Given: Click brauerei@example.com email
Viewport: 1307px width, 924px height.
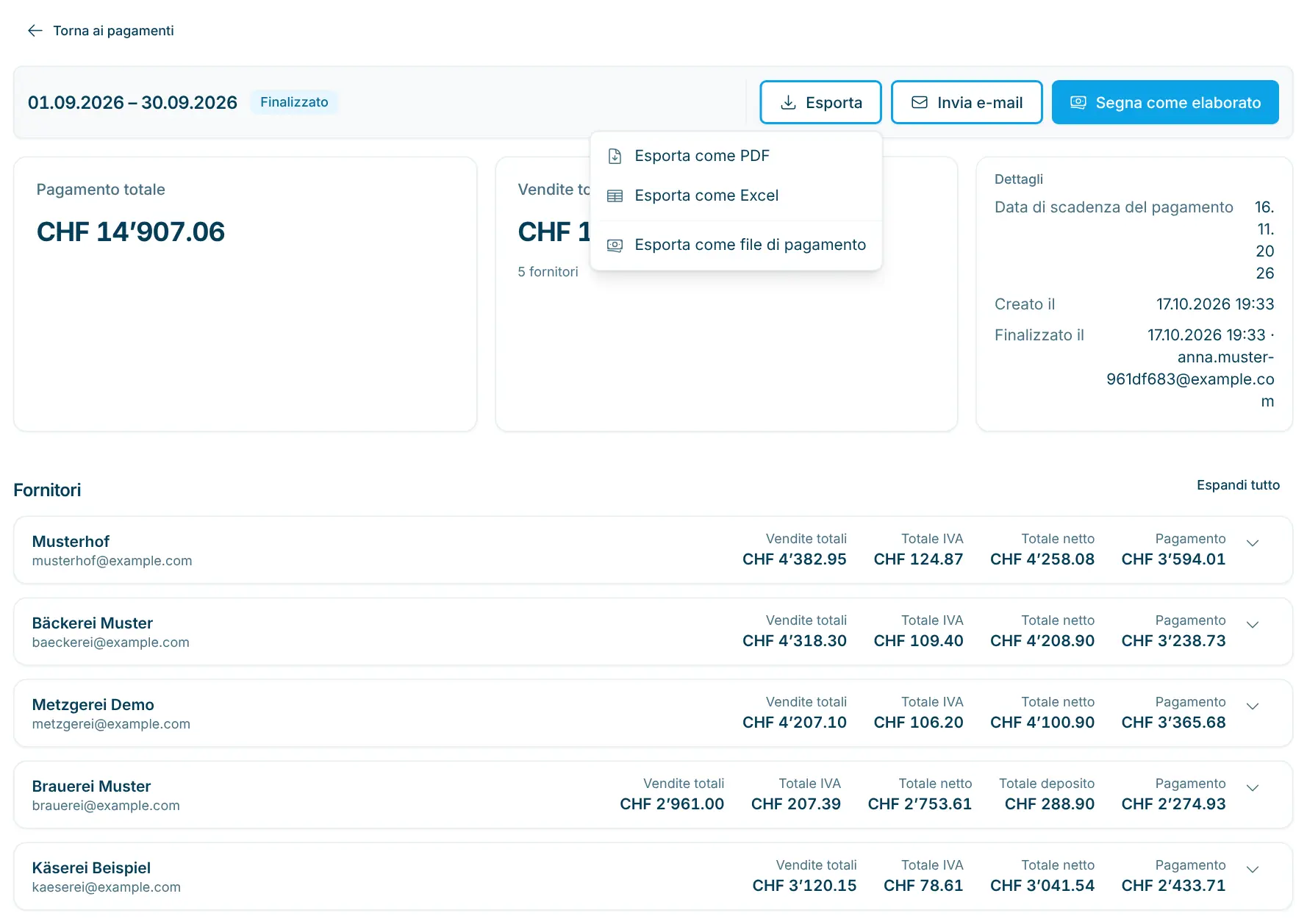Looking at the screenshot, I should pos(106,806).
